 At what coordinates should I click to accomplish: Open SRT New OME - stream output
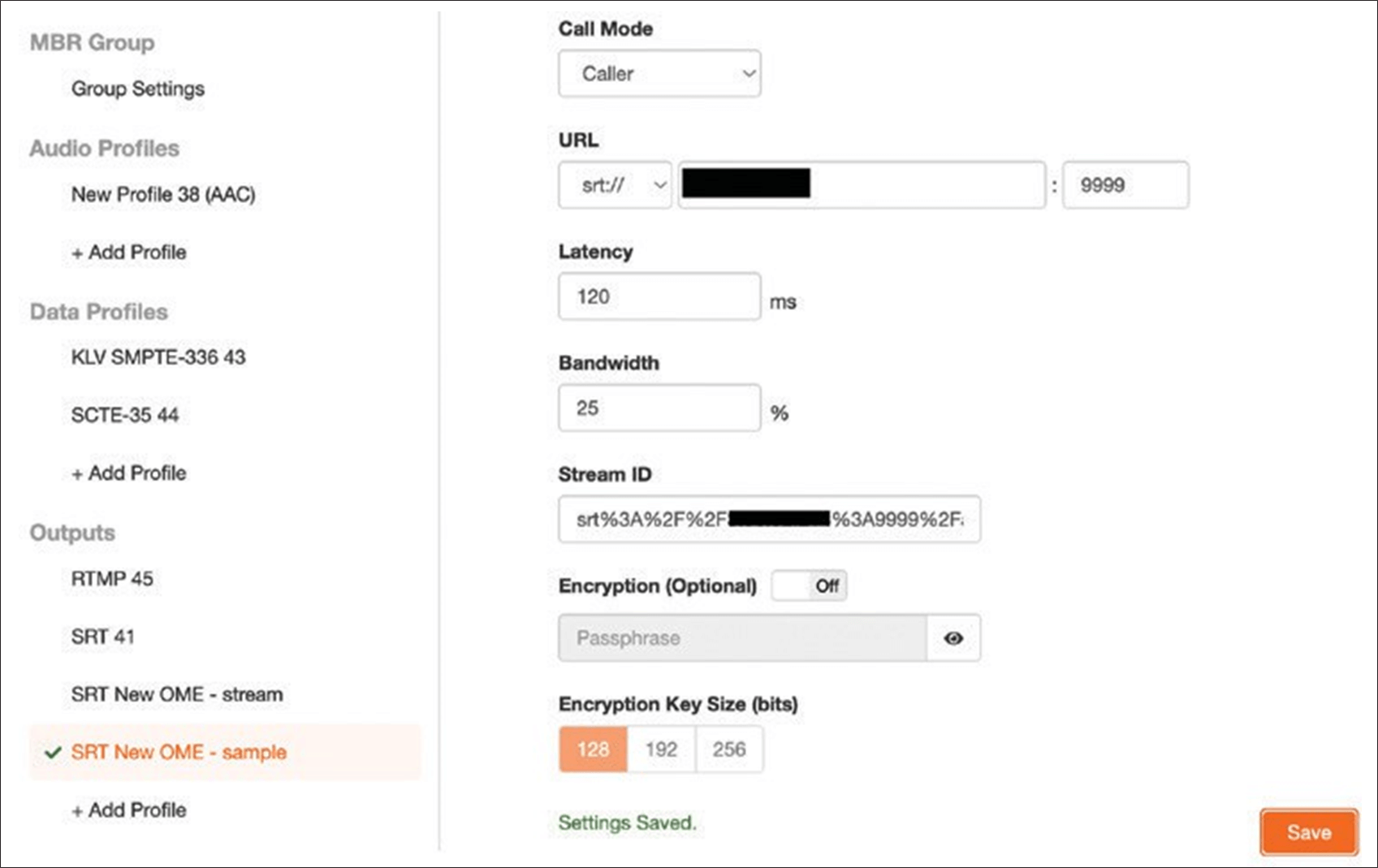point(177,695)
